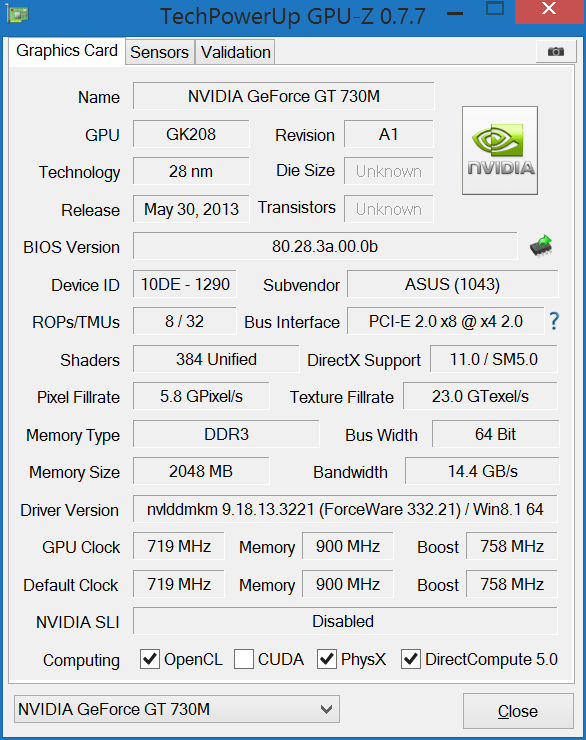Screen dimensions: 586x740
Task: Click the Device ID 10DE - 1290 field
Action: pos(185,284)
